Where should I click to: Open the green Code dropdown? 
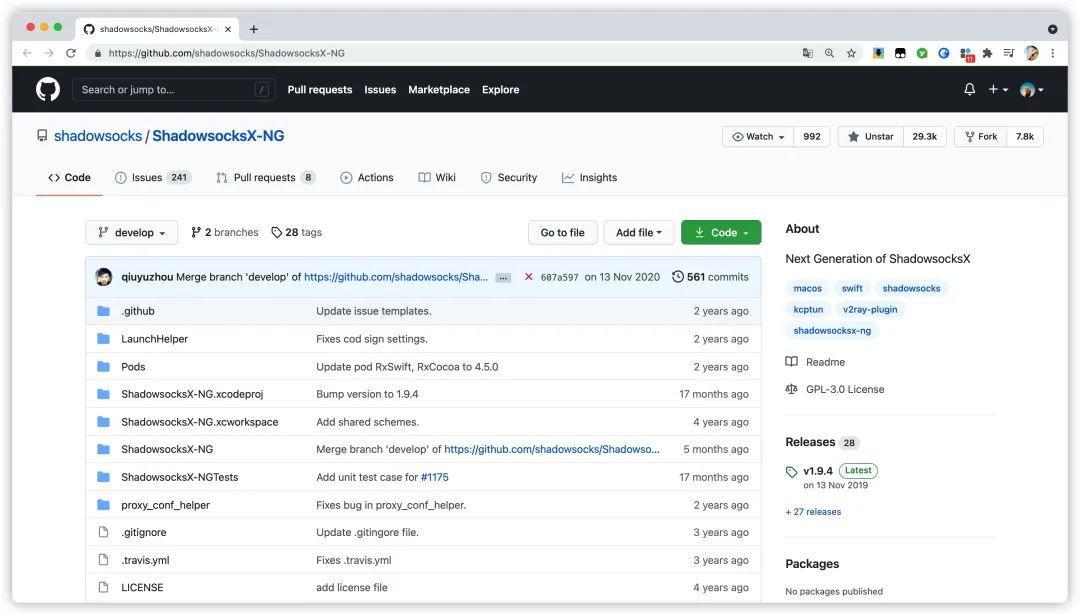click(x=720, y=233)
